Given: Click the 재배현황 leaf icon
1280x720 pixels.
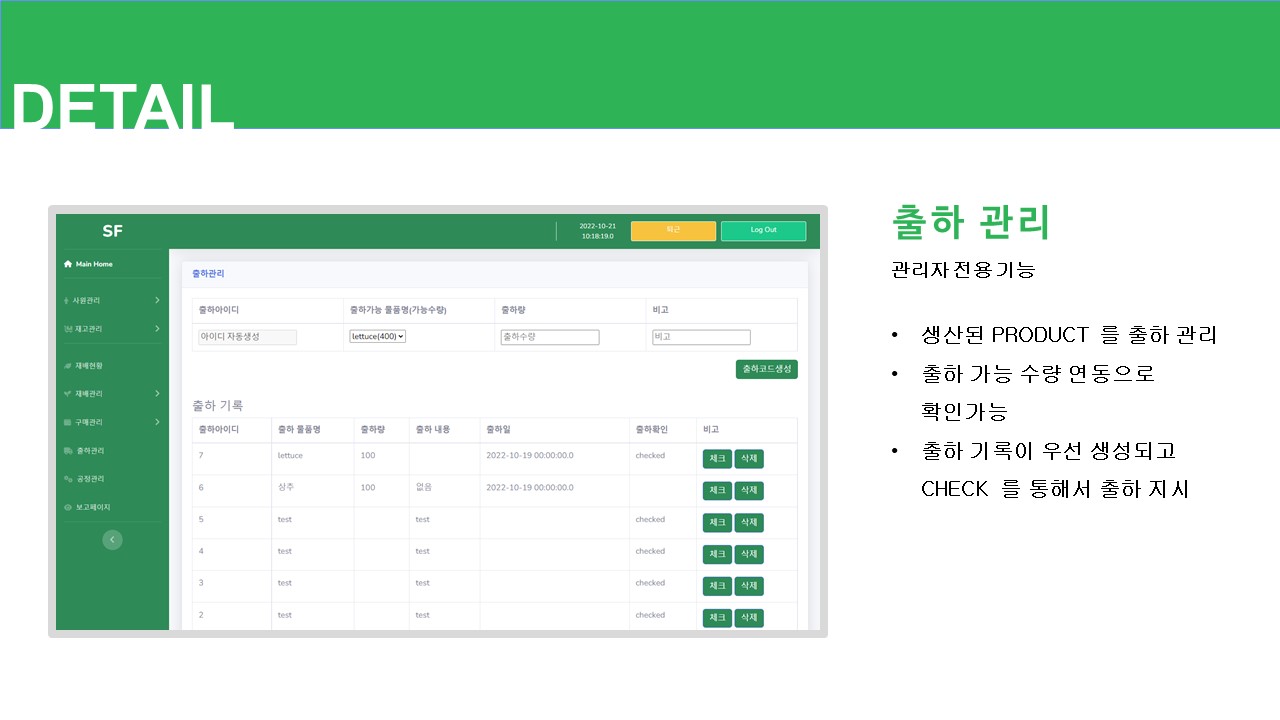Looking at the screenshot, I should [67, 366].
